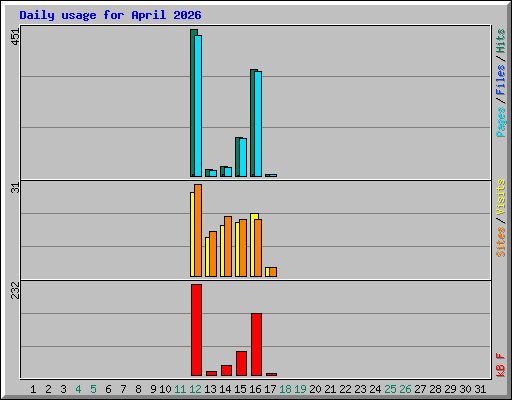The image size is (512, 400).
Task: Click the day 16 yellow visits bar
Action: [x=253, y=245]
